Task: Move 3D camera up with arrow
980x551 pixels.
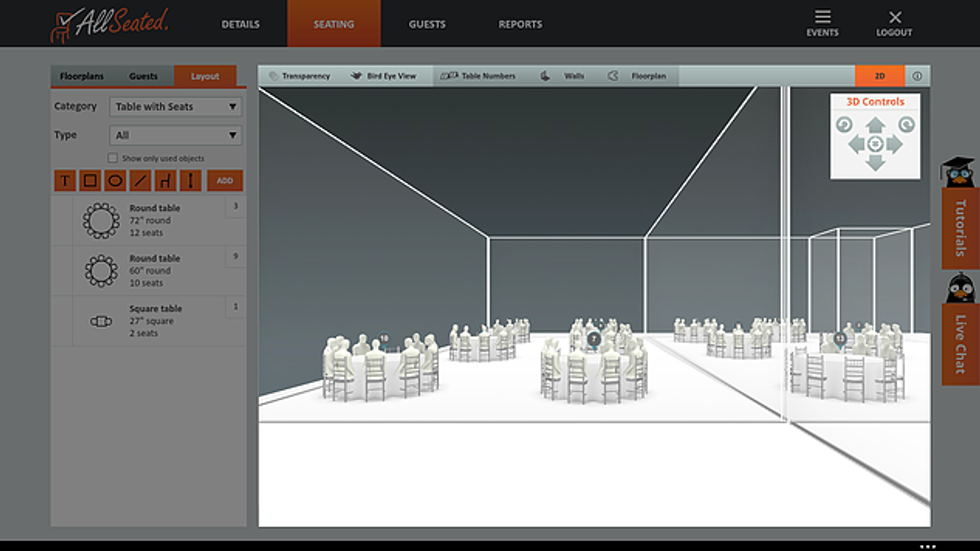Action: [x=875, y=125]
